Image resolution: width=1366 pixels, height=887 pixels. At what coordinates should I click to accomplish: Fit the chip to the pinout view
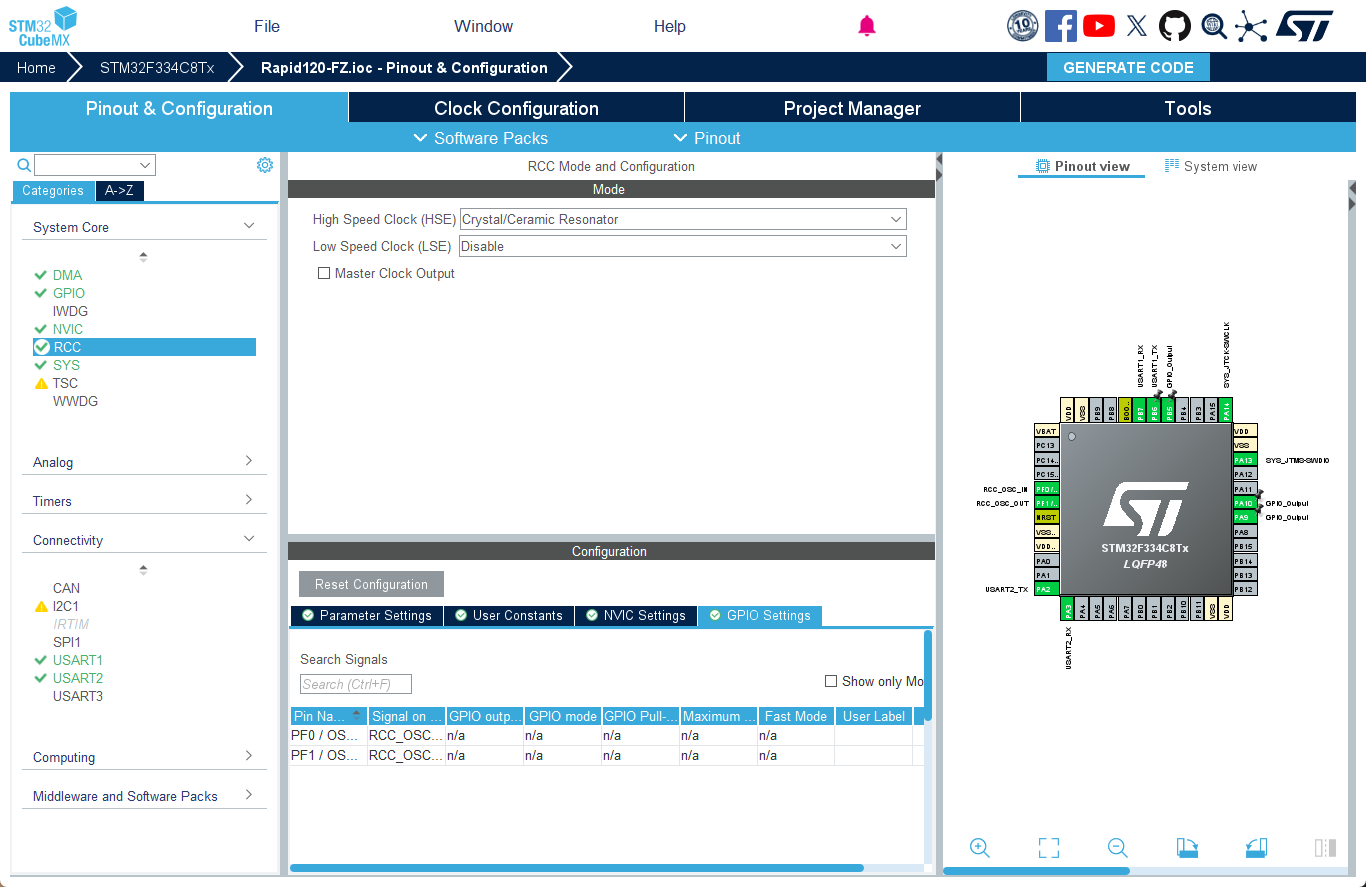click(x=1048, y=848)
